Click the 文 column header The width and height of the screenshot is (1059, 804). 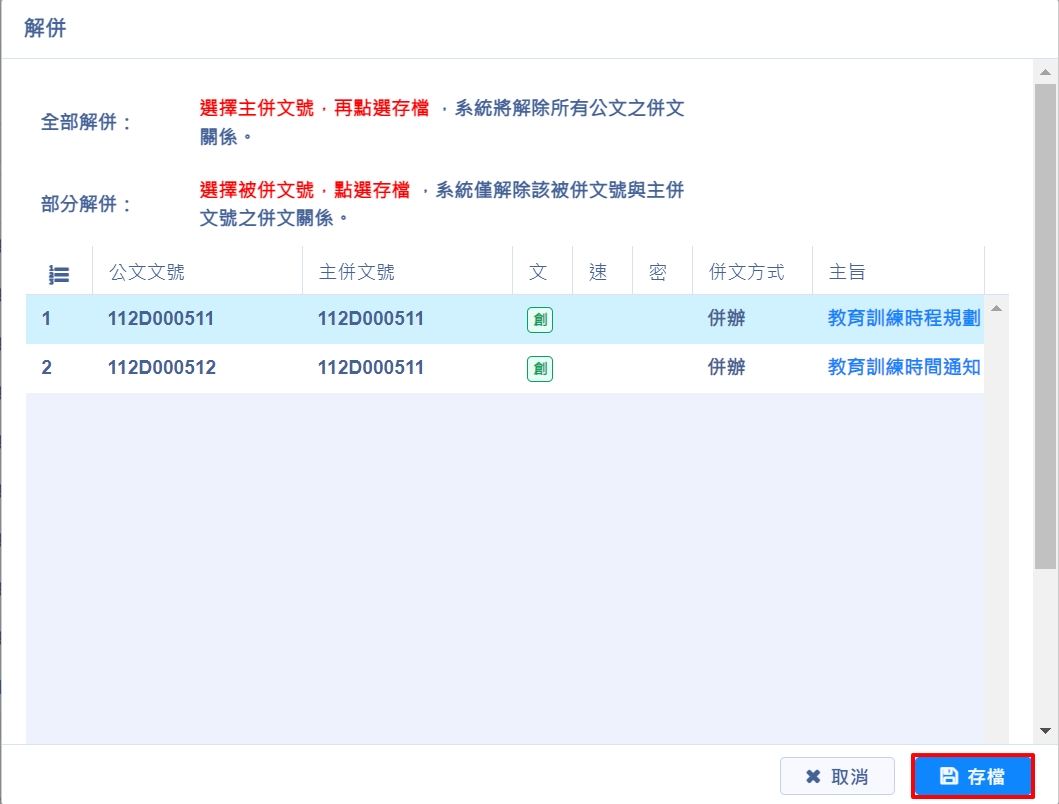[538, 272]
